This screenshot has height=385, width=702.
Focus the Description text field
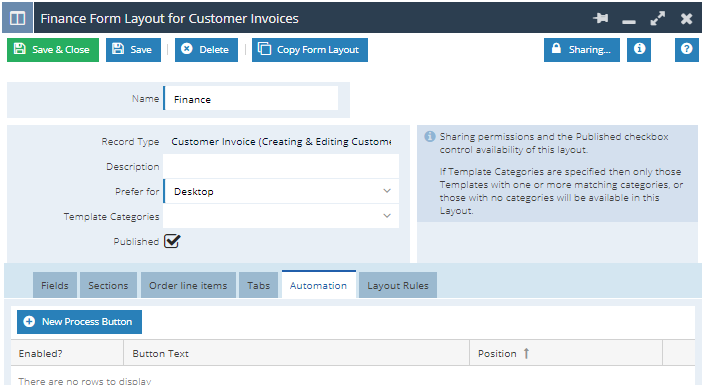281,166
